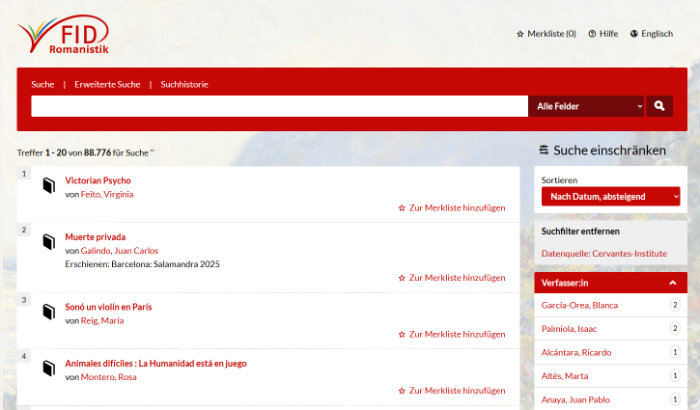Click the Suche einschränken heading
The height and width of the screenshot is (410, 700).
click(x=603, y=151)
